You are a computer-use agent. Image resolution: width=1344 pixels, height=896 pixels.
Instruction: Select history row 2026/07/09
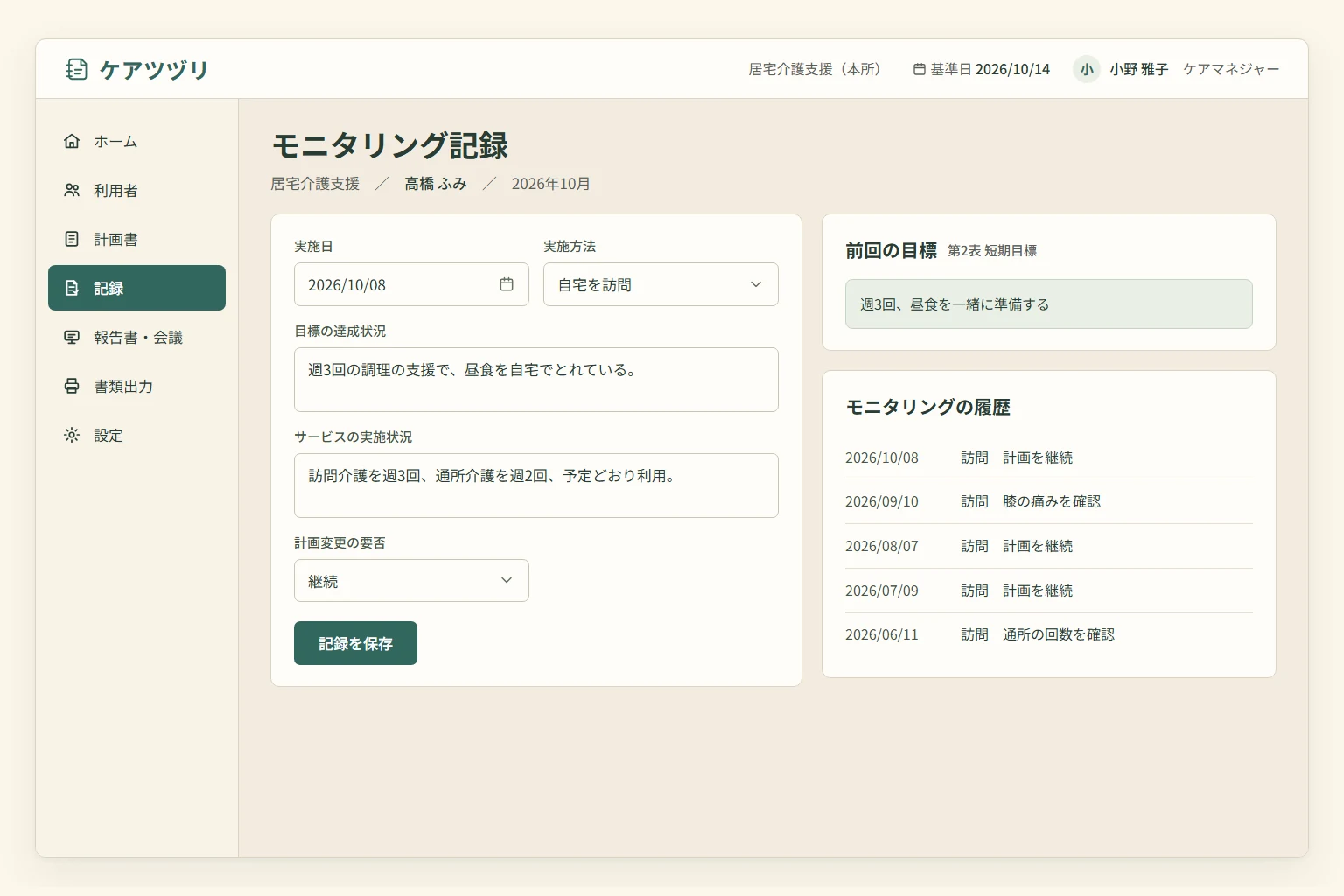1049,591
